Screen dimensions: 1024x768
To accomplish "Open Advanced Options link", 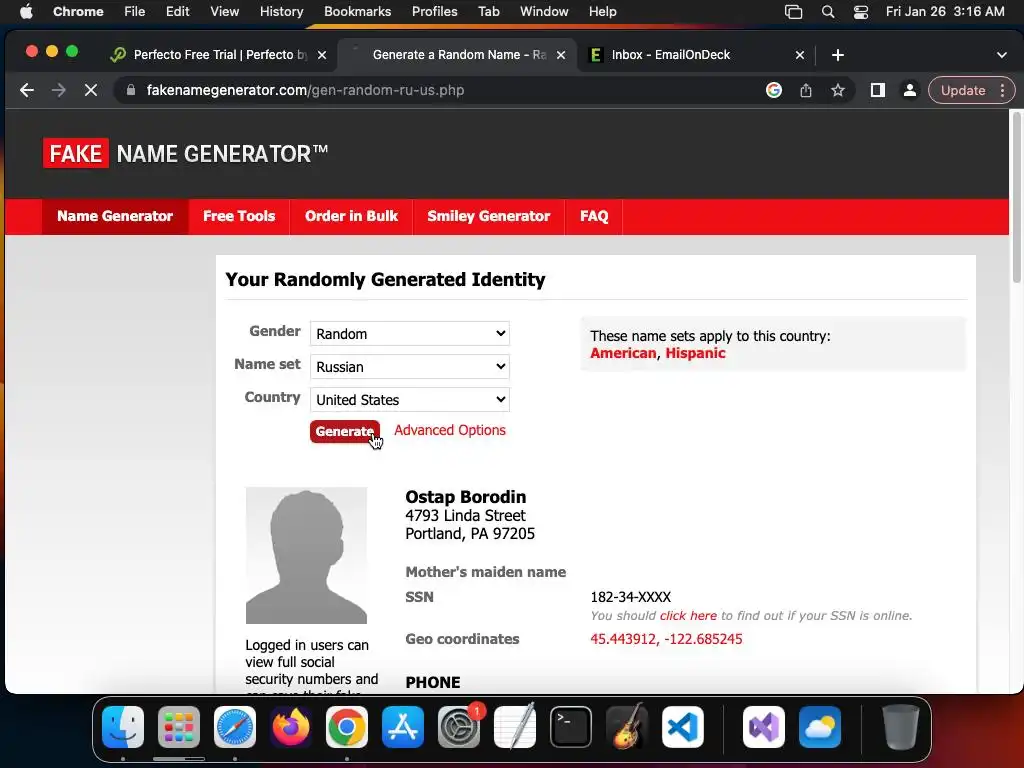I will (449, 430).
